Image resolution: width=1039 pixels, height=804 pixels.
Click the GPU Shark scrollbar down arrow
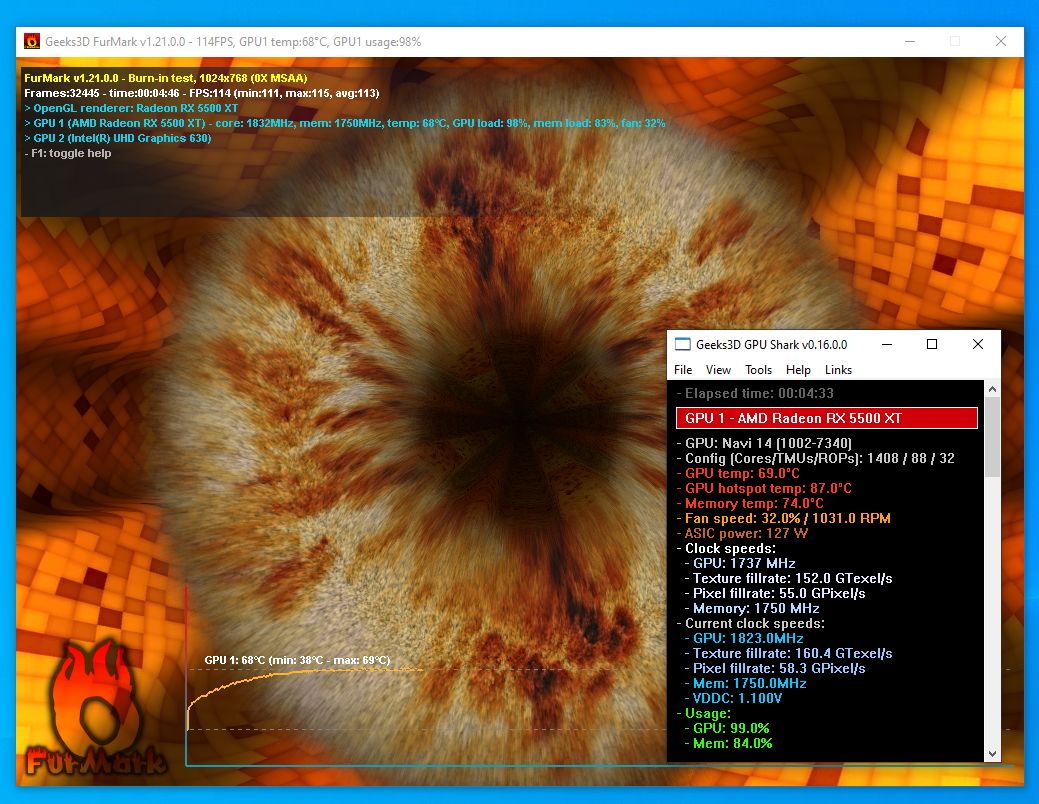point(992,754)
